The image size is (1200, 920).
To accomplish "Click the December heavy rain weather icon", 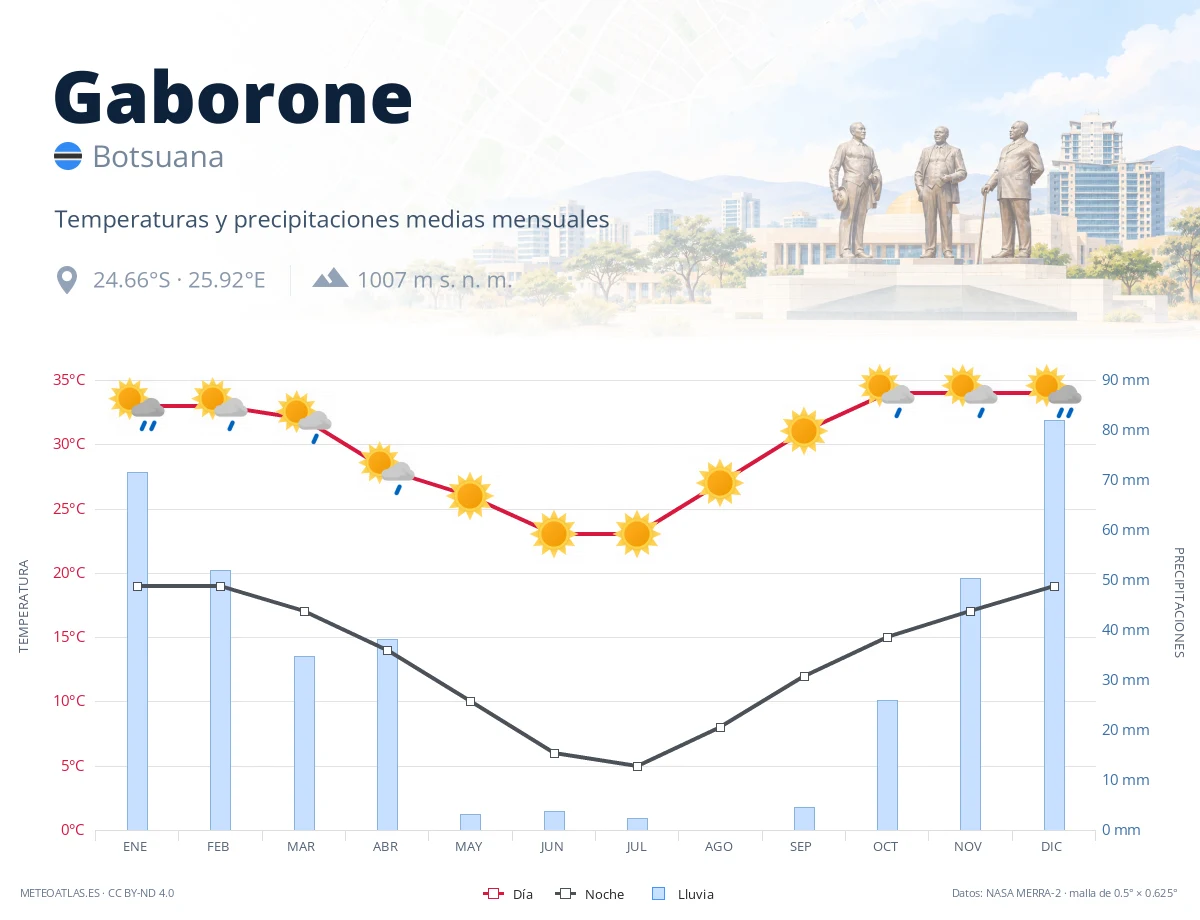I will pos(1054,392).
